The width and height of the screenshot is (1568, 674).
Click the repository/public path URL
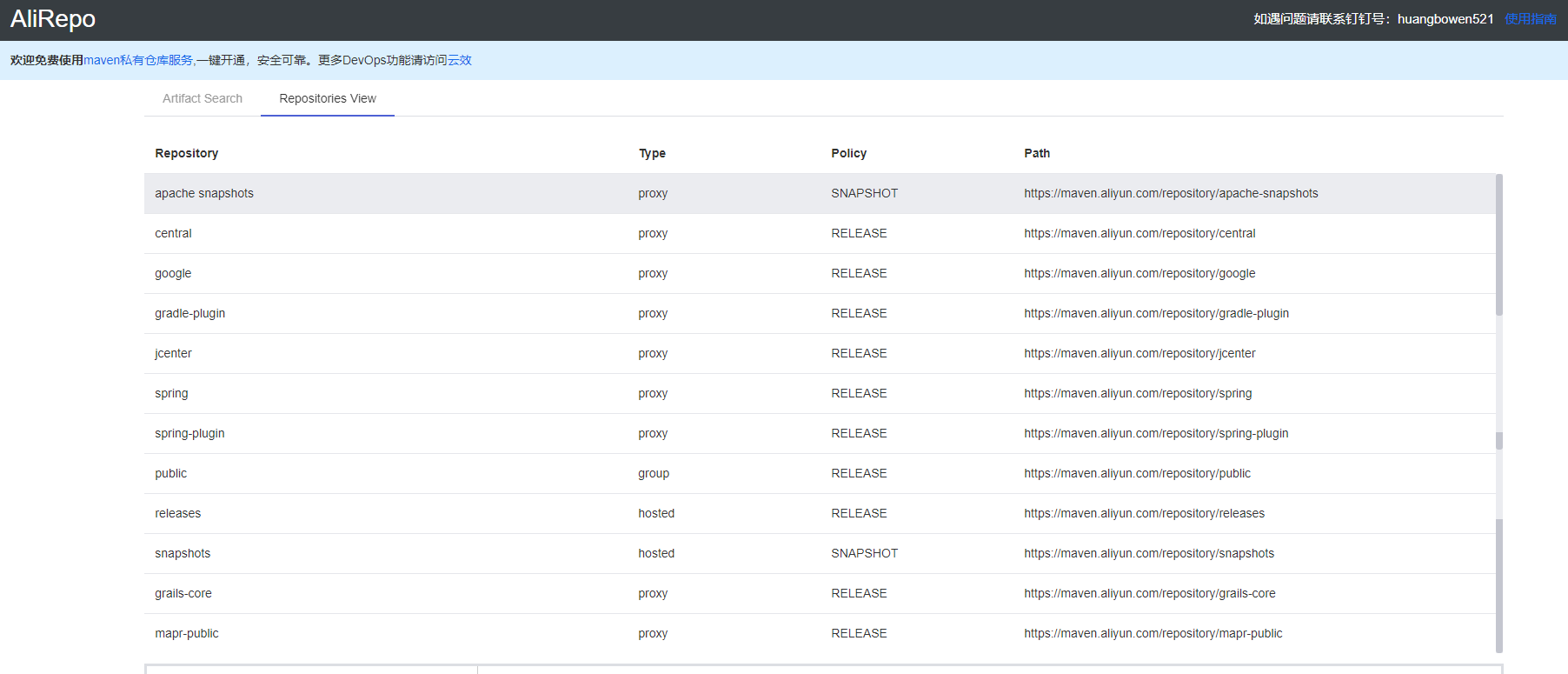tap(1137, 473)
